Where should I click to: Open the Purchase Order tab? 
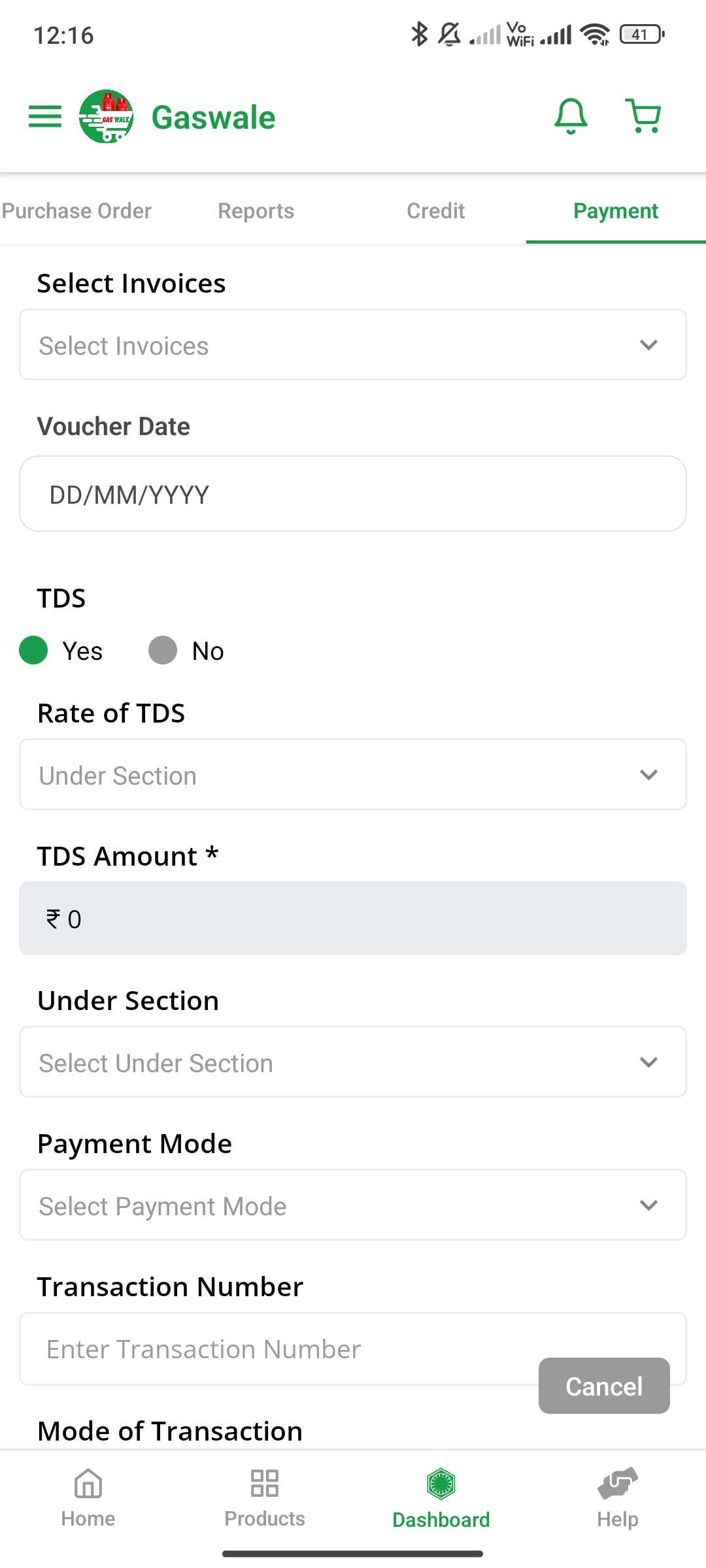click(77, 211)
